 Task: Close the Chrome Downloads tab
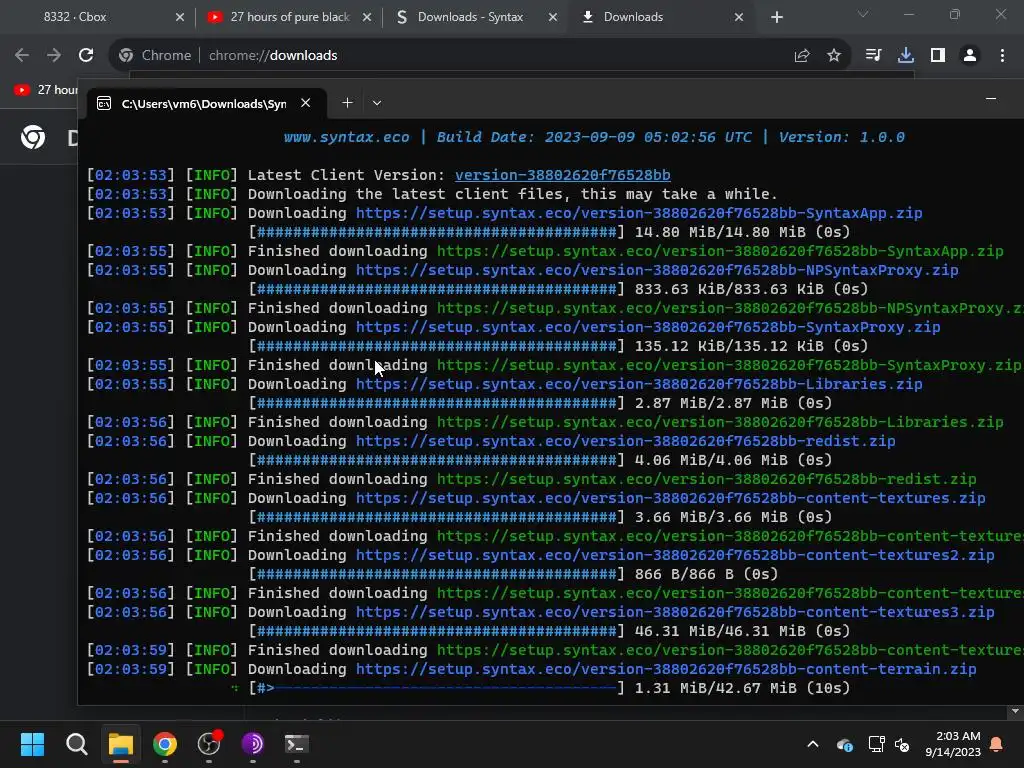coord(739,17)
